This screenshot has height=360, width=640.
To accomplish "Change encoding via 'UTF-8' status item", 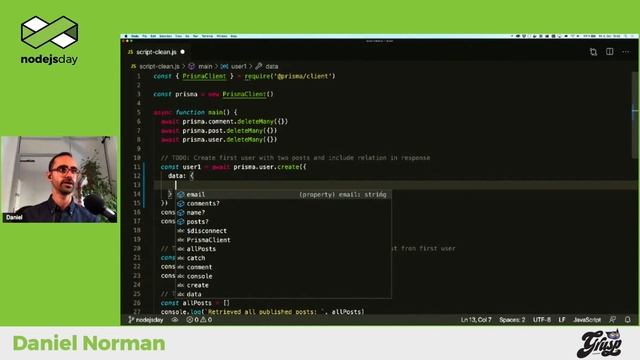I will click(x=542, y=320).
